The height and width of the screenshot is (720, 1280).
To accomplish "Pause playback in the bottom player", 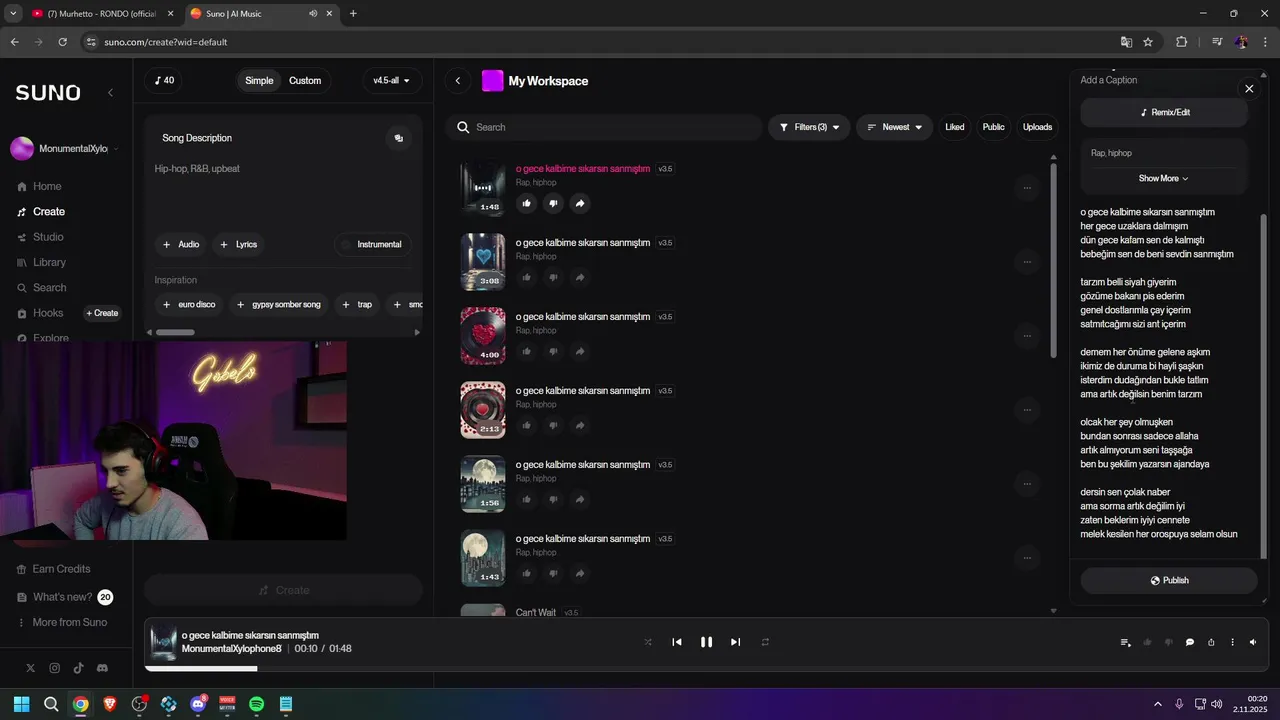I will [706, 642].
